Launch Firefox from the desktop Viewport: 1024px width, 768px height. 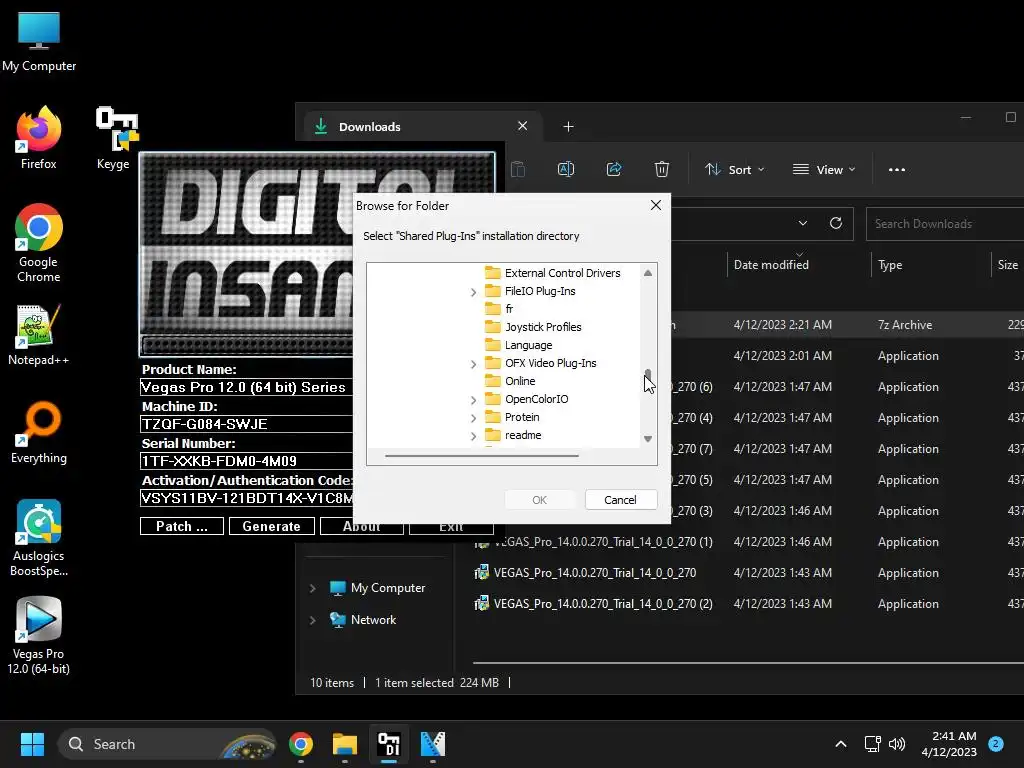point(39,138)
